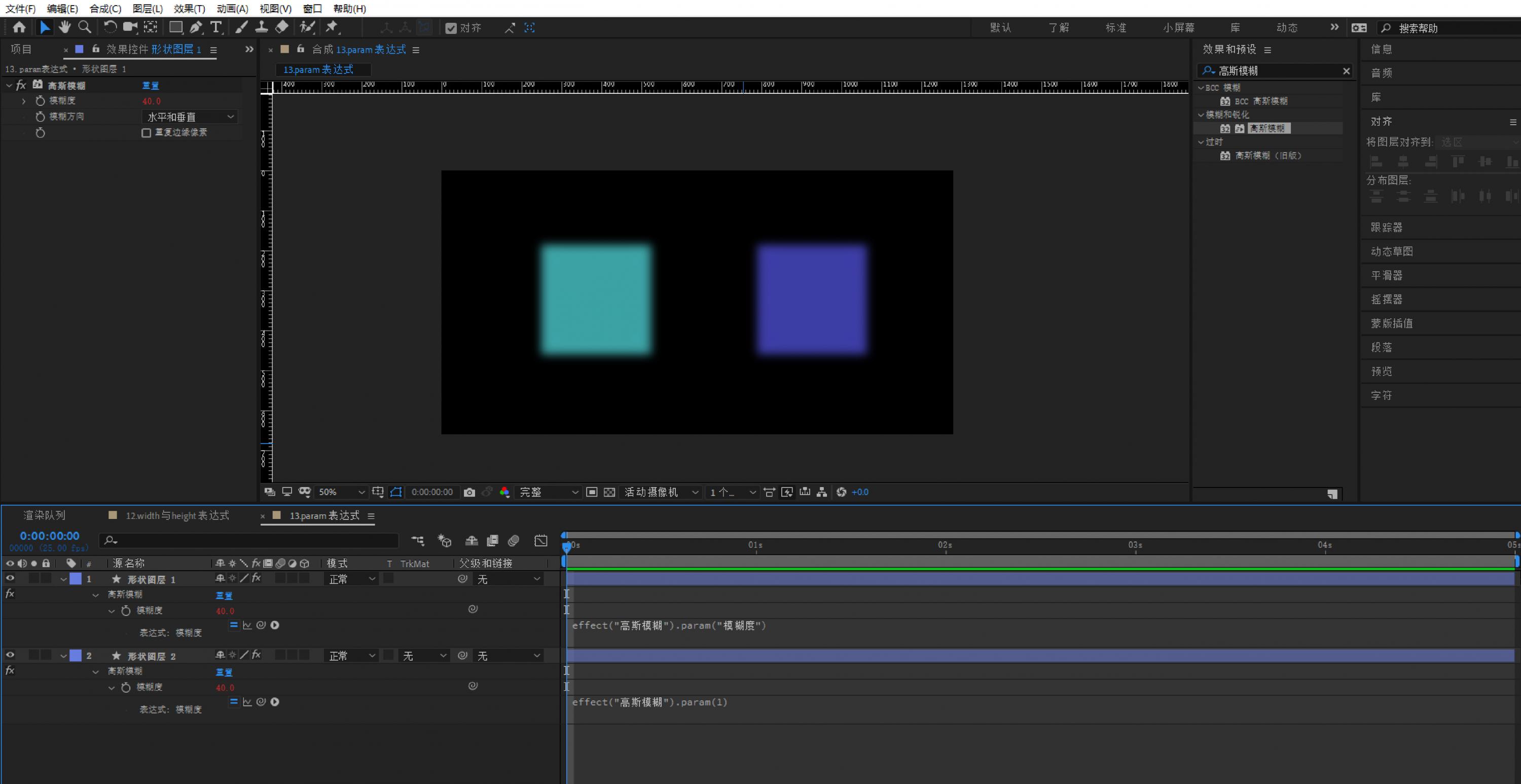Choose the Hand tool
1521x784 pixels.
pos(64,27)
